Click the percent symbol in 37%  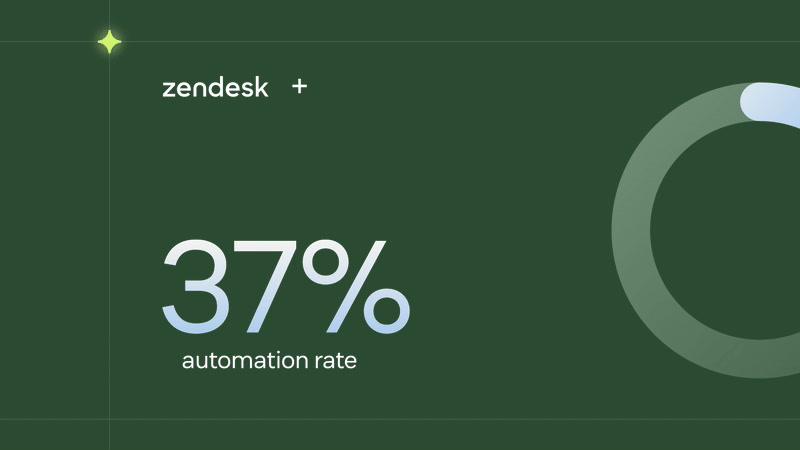pos(357,287)
